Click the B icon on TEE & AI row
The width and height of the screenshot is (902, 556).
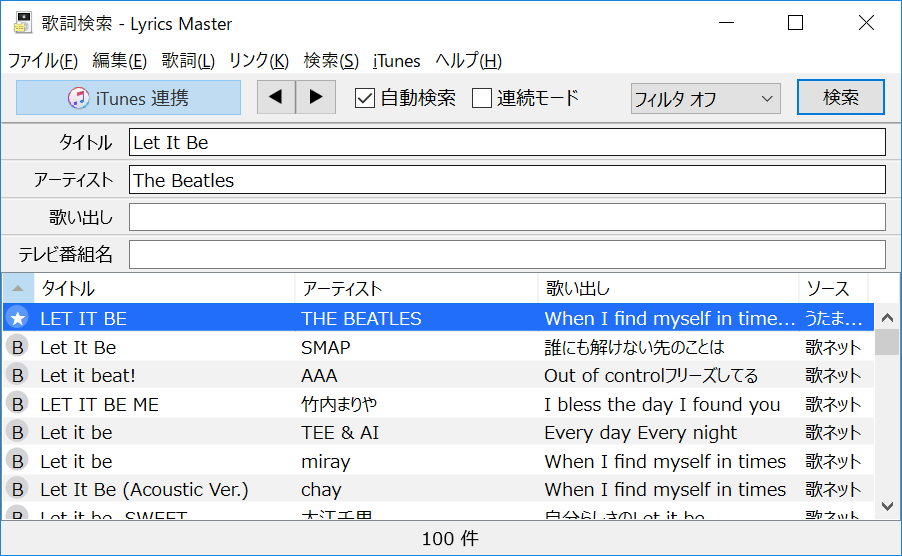[18, 432]
